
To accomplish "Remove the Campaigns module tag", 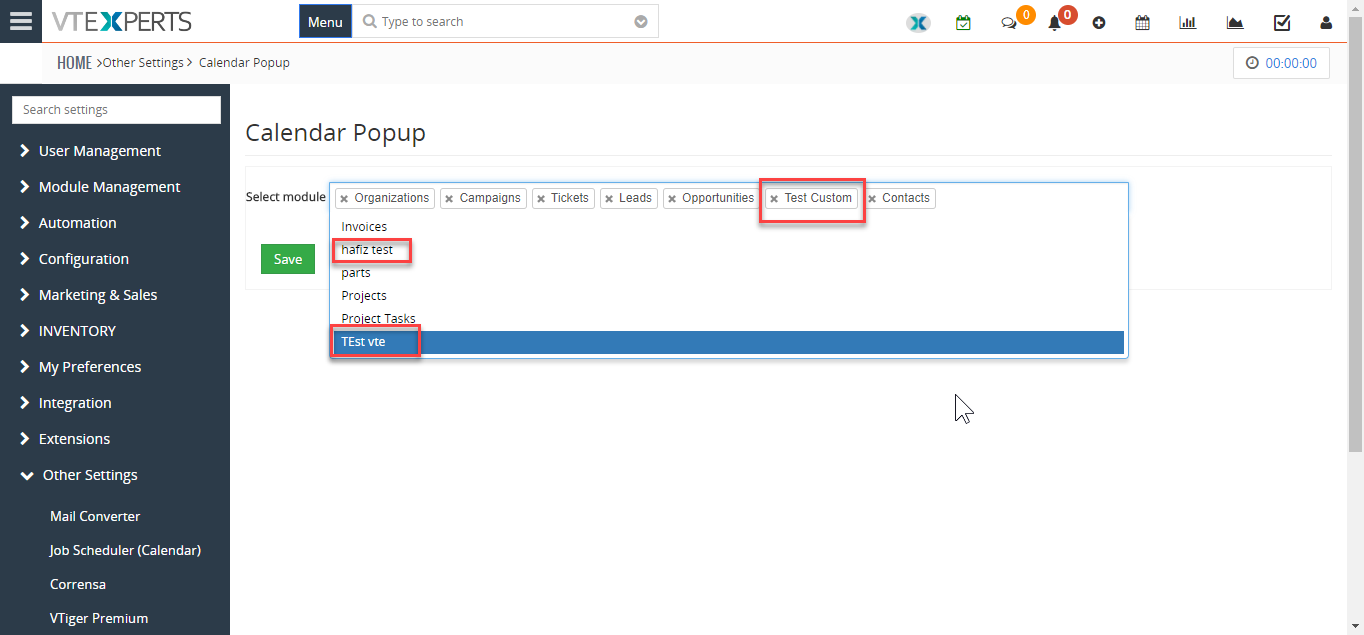I will 449,199.
